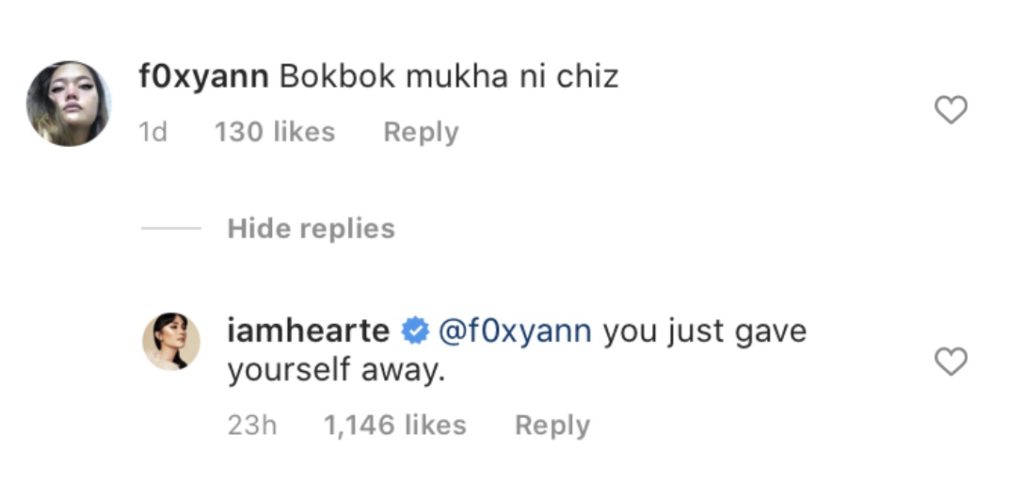Open the iamhearte username link
This screenshot has height=483, width=1024.
click(x=308, y=331)
